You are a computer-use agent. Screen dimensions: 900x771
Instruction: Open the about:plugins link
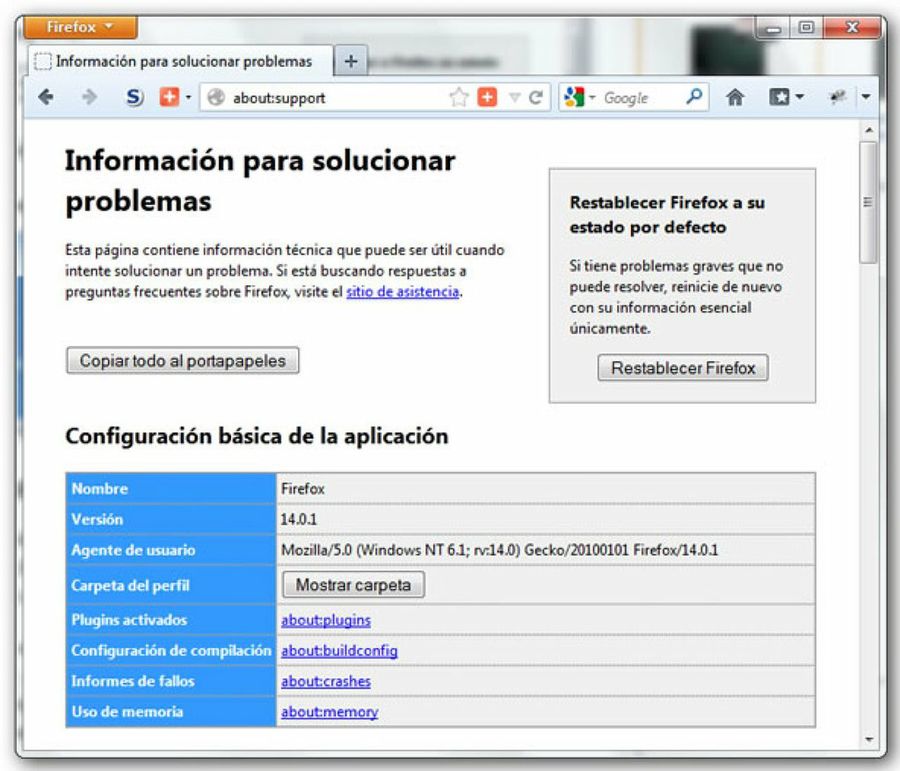[325, 620]
